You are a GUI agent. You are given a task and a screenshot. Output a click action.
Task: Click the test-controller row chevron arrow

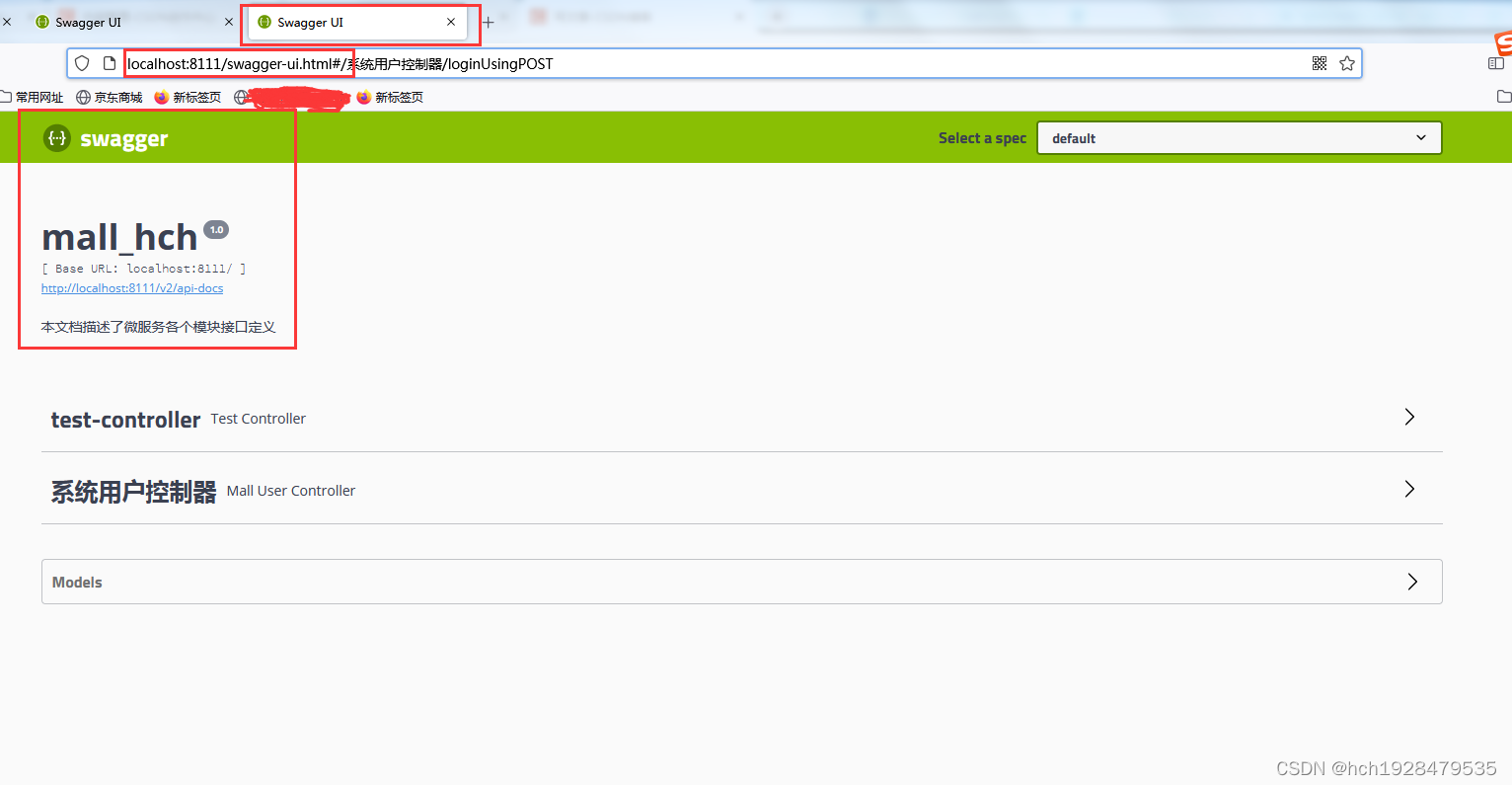pos(1409,417)
